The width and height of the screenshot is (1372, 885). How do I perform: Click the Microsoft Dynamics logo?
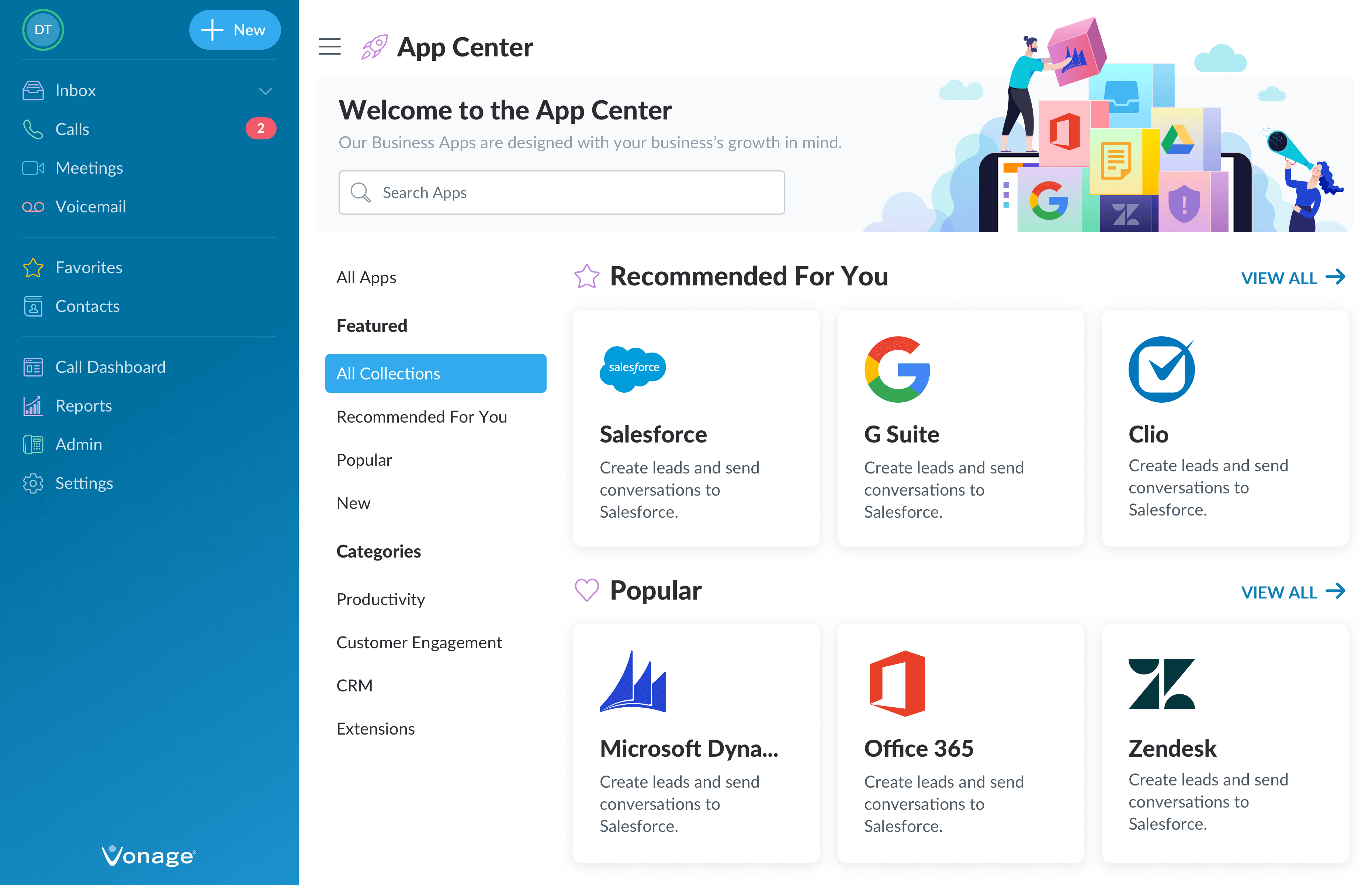(633, 681)
